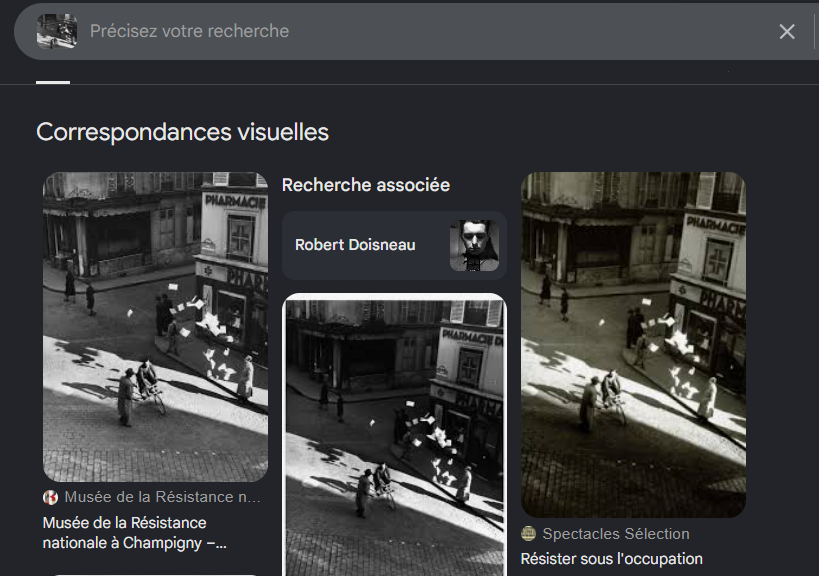Open the Robert Doisneau related search
The image size is (819, 576).
[394, 245]
